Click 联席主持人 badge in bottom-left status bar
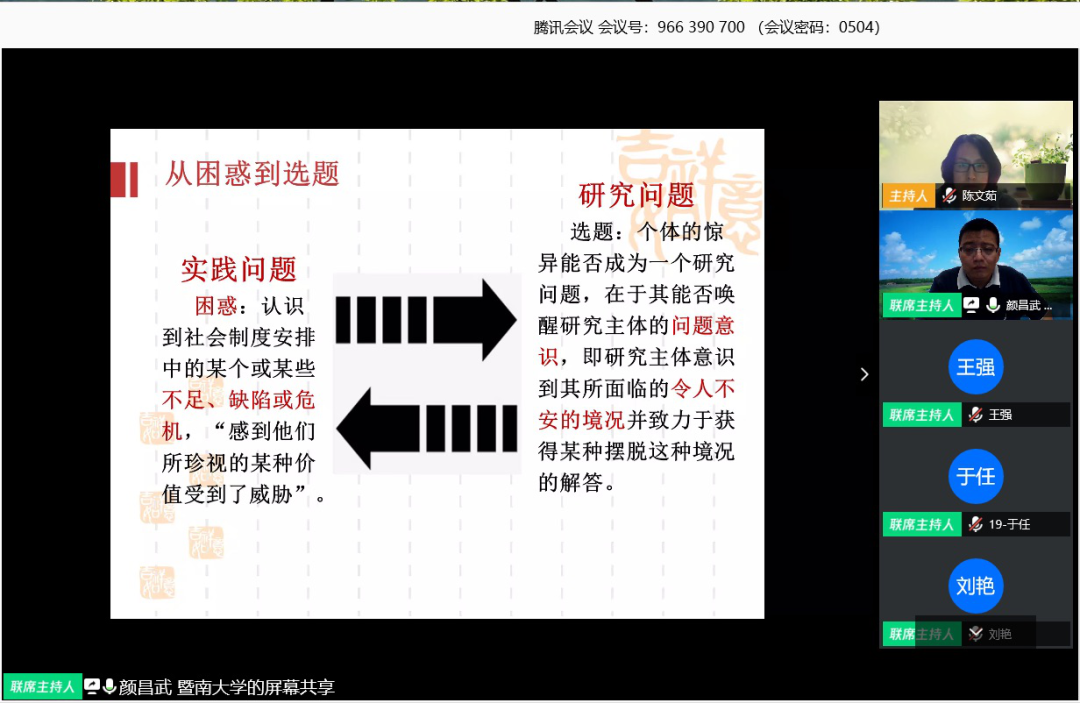Screen dimensions: 1080x703 [x=42, y=687]
